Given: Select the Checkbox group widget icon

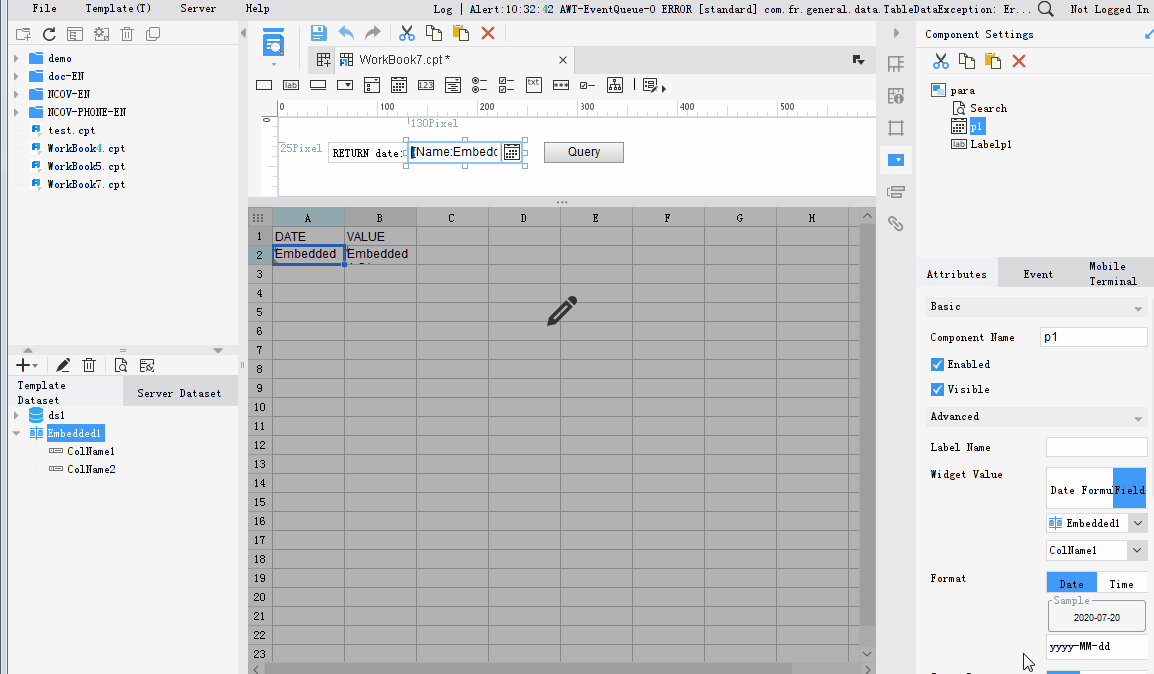Looking at the screenshot, I should pyautogui.click(x=506, y=85).
